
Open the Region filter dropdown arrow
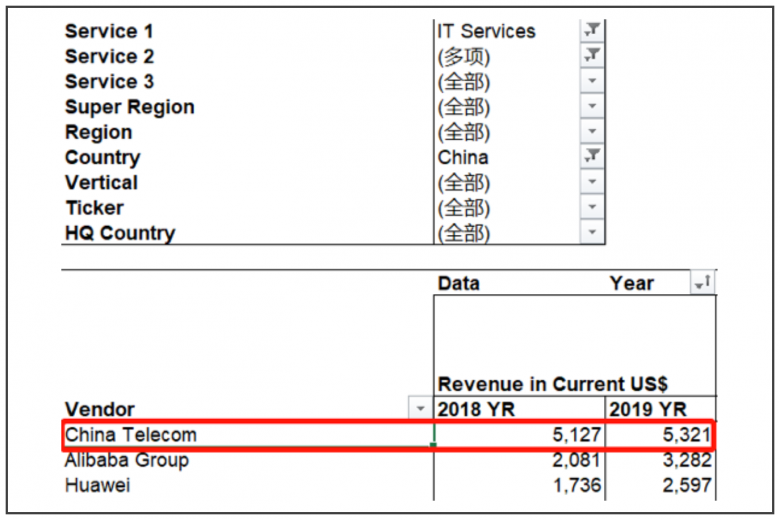click(592, 131)
